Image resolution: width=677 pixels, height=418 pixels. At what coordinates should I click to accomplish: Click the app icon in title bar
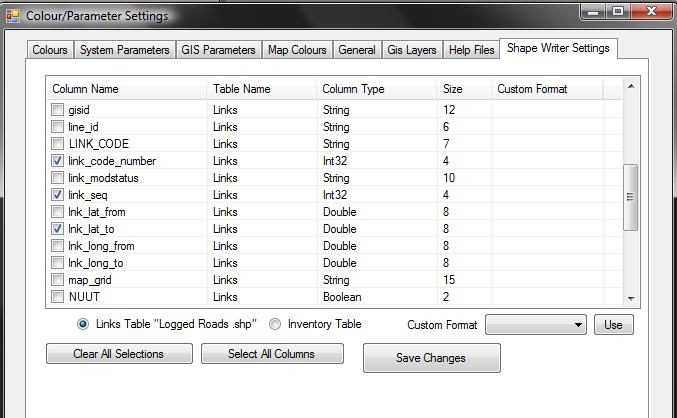[x=13, y=16]
